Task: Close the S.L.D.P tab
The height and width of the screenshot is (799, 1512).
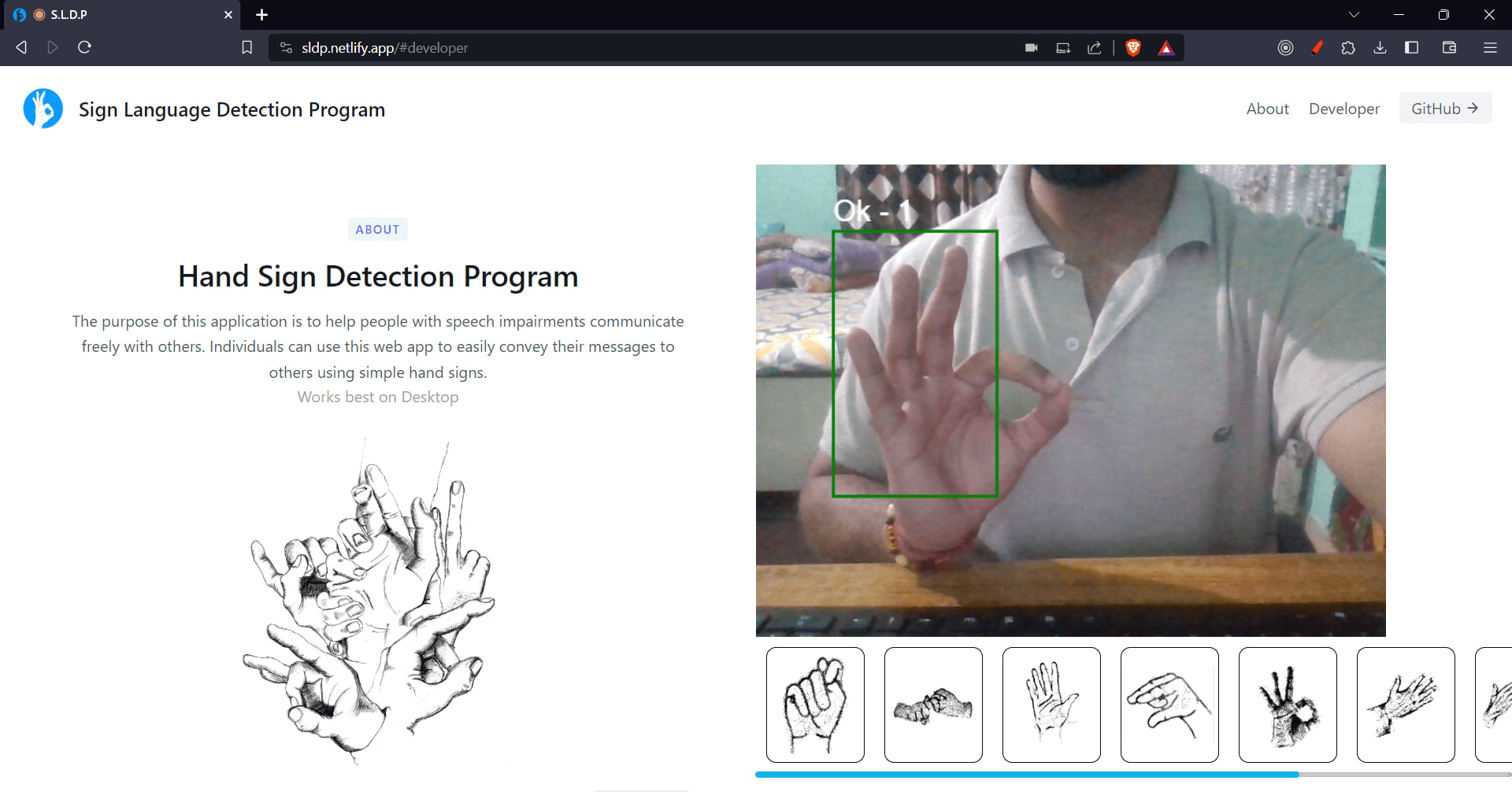Action: (x=228, y=15)
